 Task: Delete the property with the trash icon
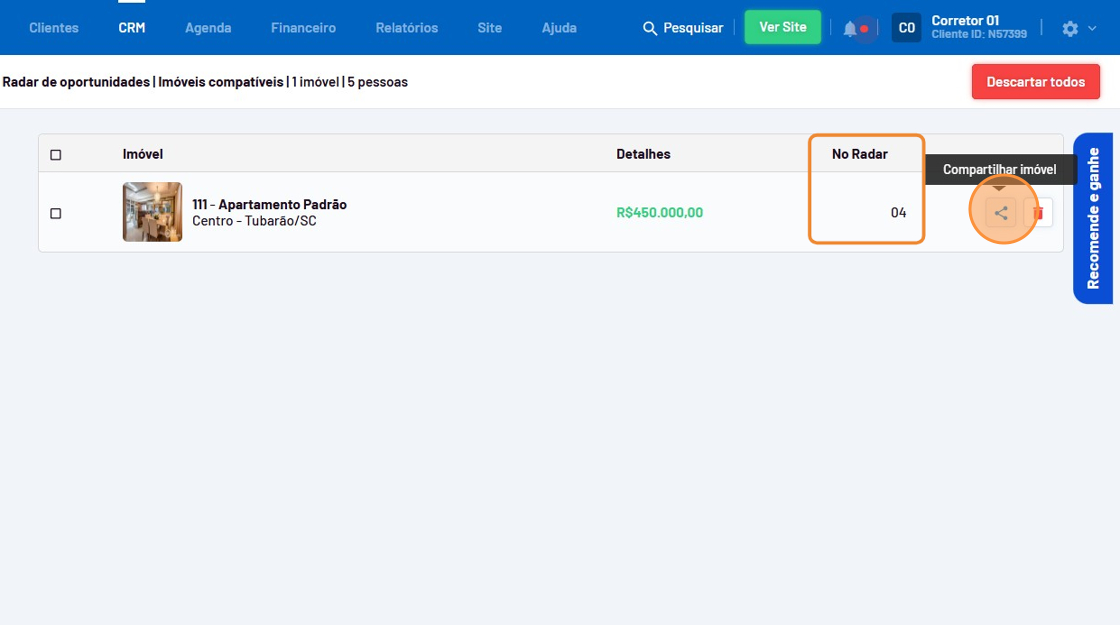click(1038, 213)
